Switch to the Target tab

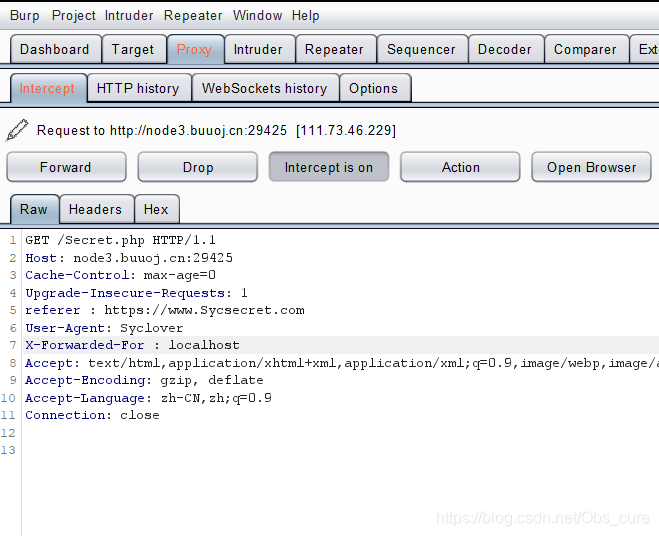pos(133,49)
